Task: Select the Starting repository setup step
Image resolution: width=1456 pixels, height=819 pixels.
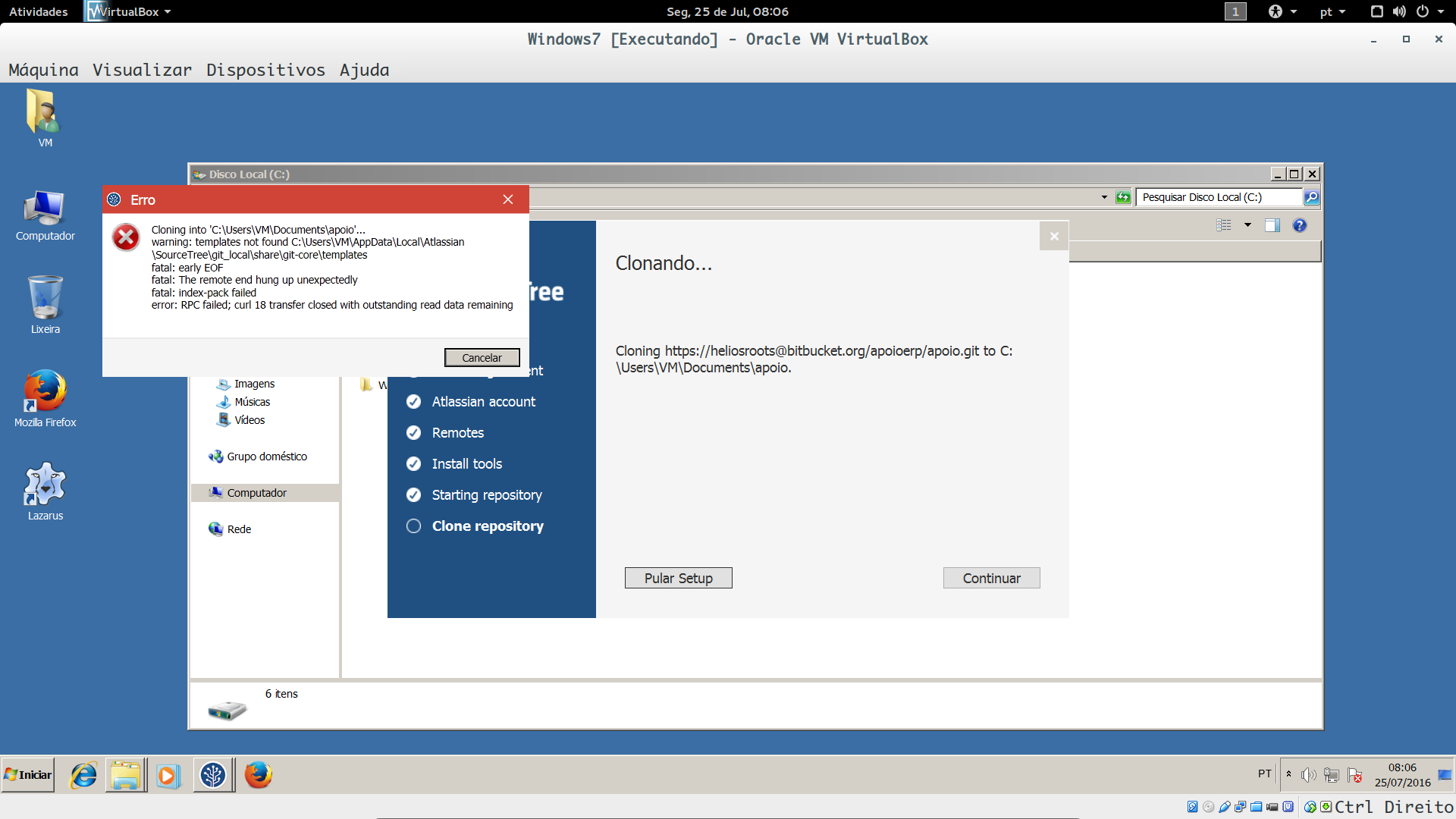Action: (487, 495)
